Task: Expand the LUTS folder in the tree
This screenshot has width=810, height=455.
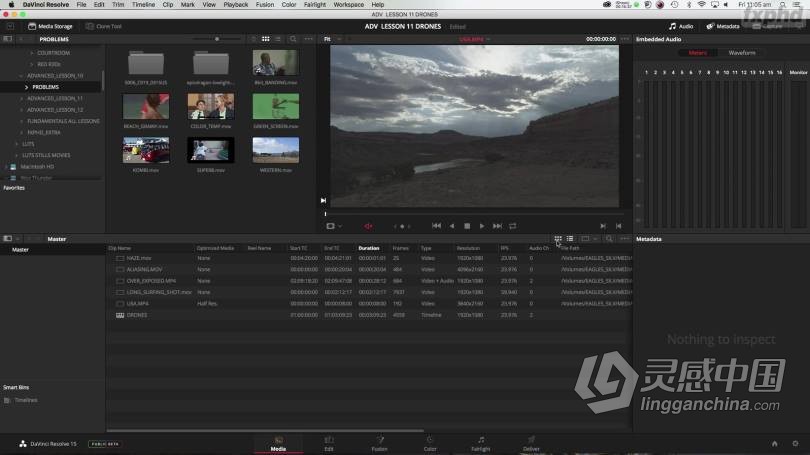Action: point(15,143)
